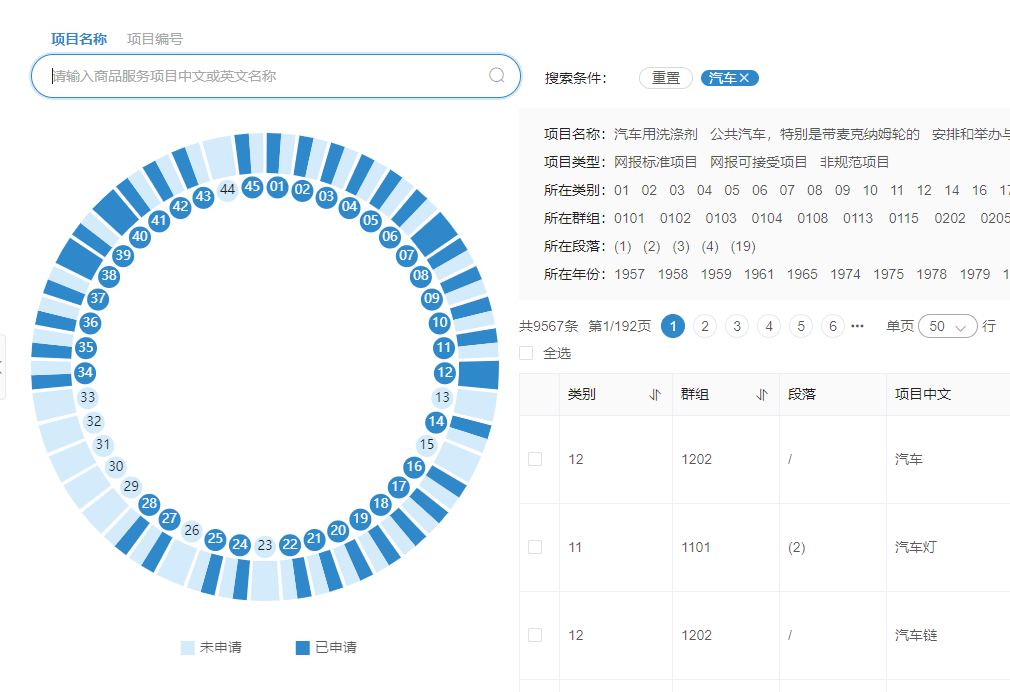Select class 30 circle on the ring
This screenshot has height=692, width=1010.
tap(116, 466)
